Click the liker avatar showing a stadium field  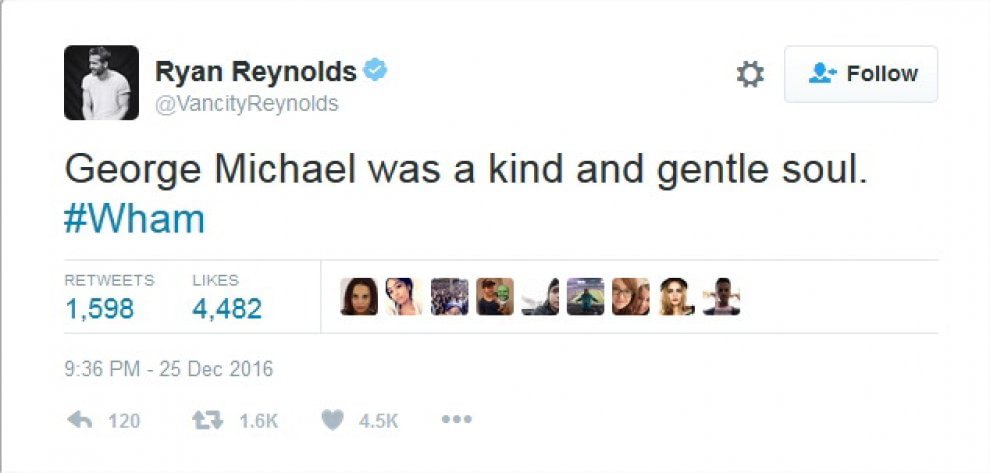point(585,297)
